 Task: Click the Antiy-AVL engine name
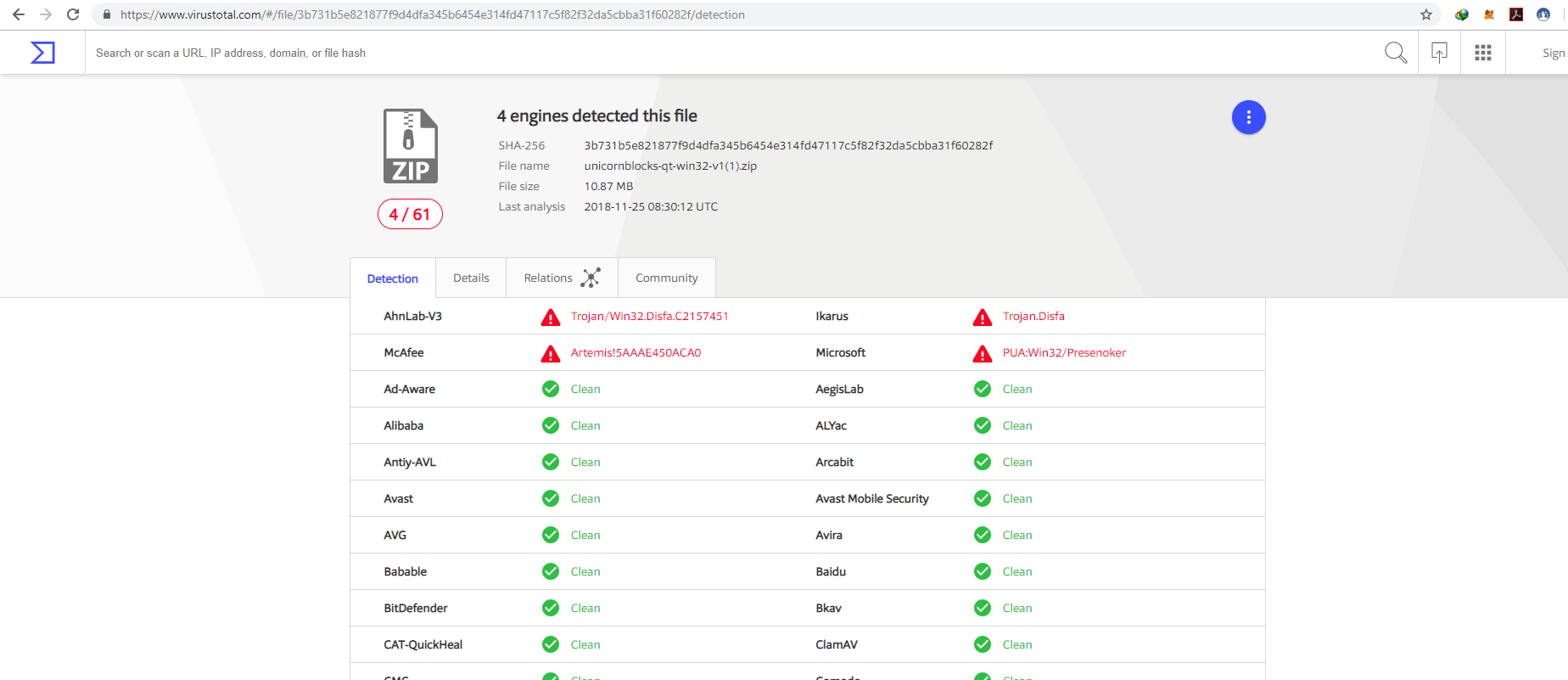point(410,462)
